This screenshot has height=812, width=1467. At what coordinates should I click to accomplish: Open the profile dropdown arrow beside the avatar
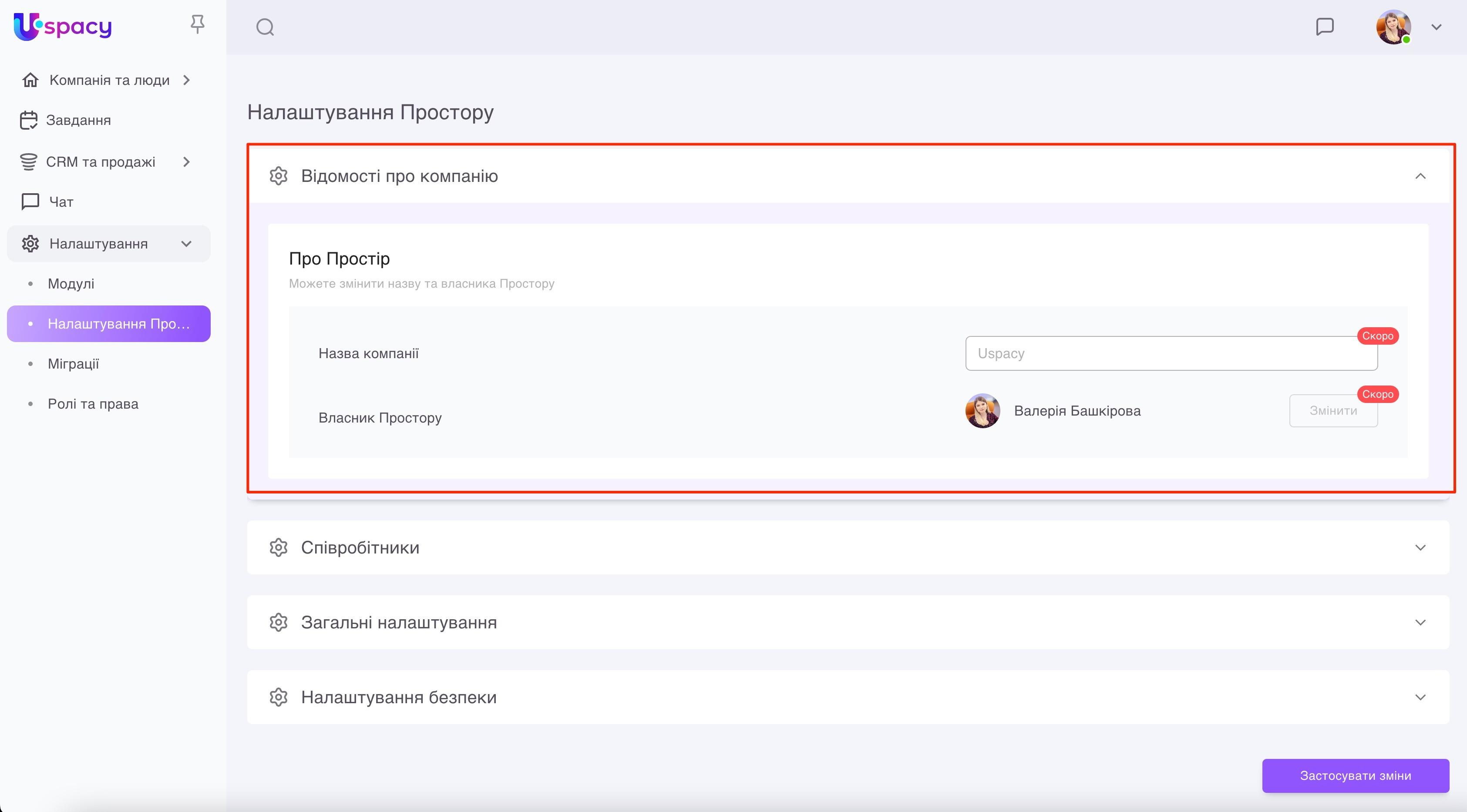1436,27
